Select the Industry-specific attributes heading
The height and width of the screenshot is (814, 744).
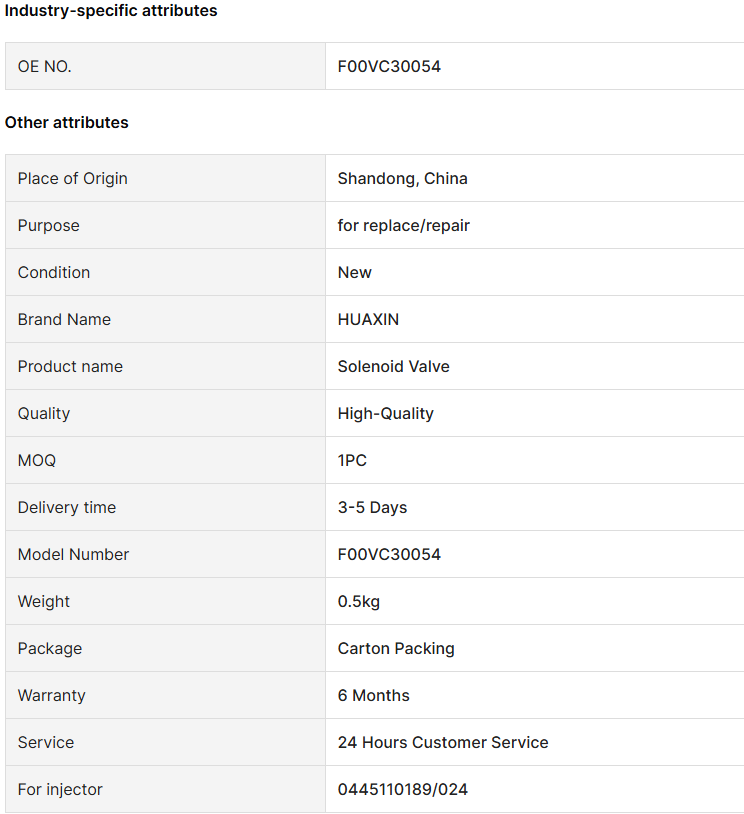coord(111,10)
